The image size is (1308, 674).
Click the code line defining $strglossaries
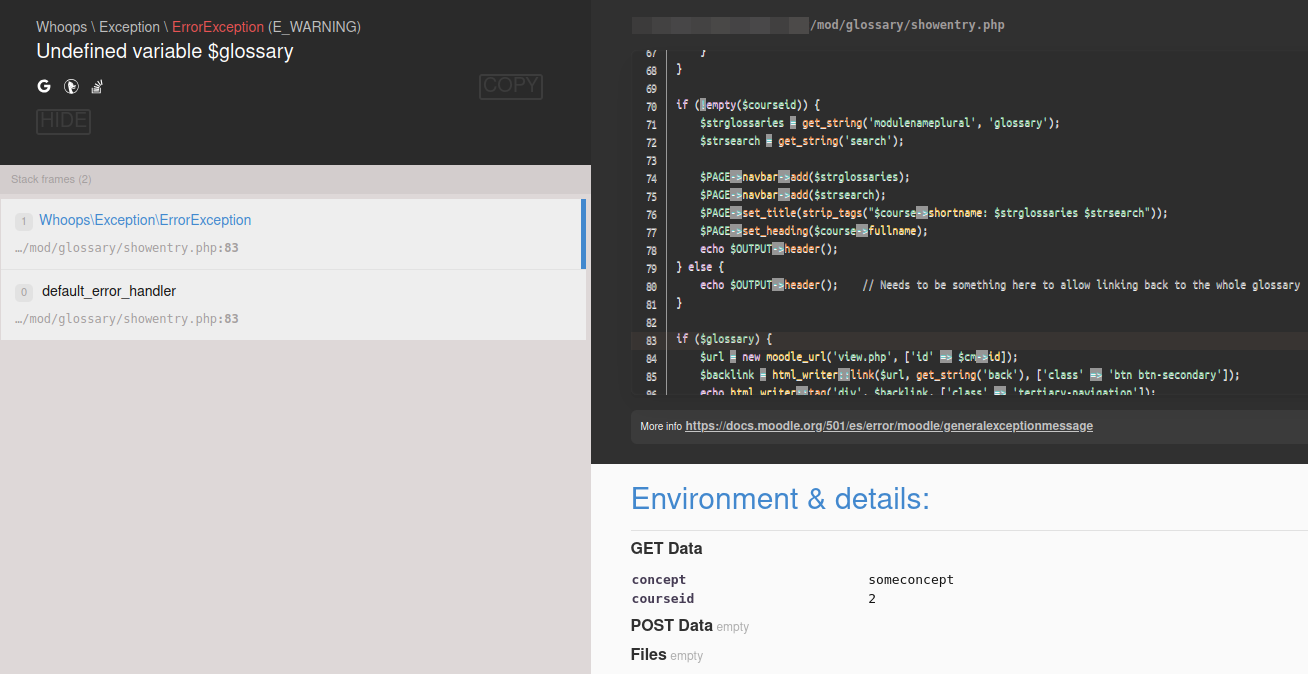click(880, 123)
